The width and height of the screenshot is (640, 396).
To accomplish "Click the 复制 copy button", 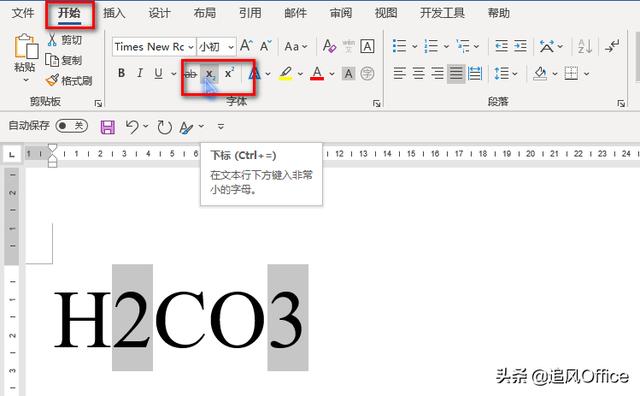I will point(64,60).
